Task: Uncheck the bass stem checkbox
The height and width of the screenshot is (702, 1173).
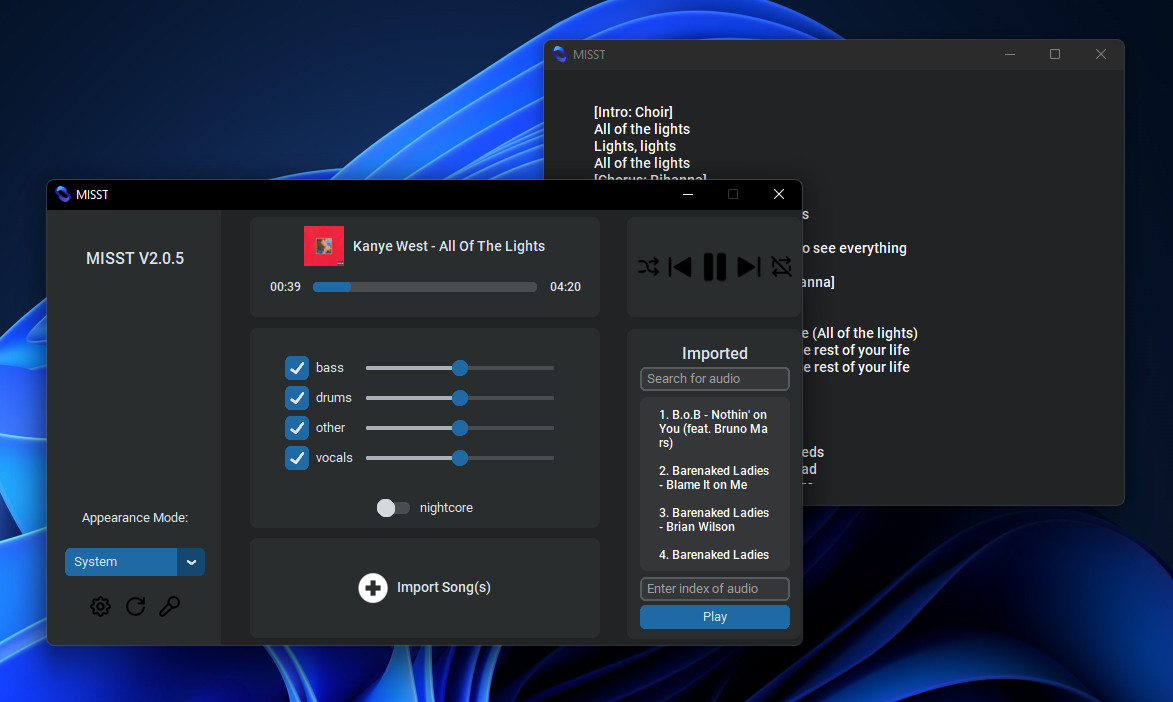Action: tap(297, 367)
